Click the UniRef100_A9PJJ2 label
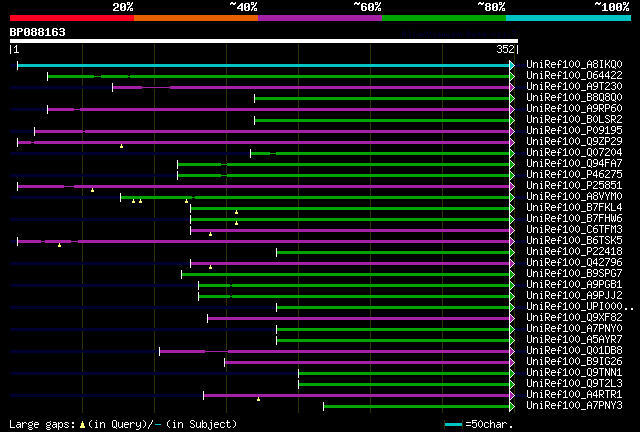The height and width of the screenshot is (432, 640). coord(574,296)
